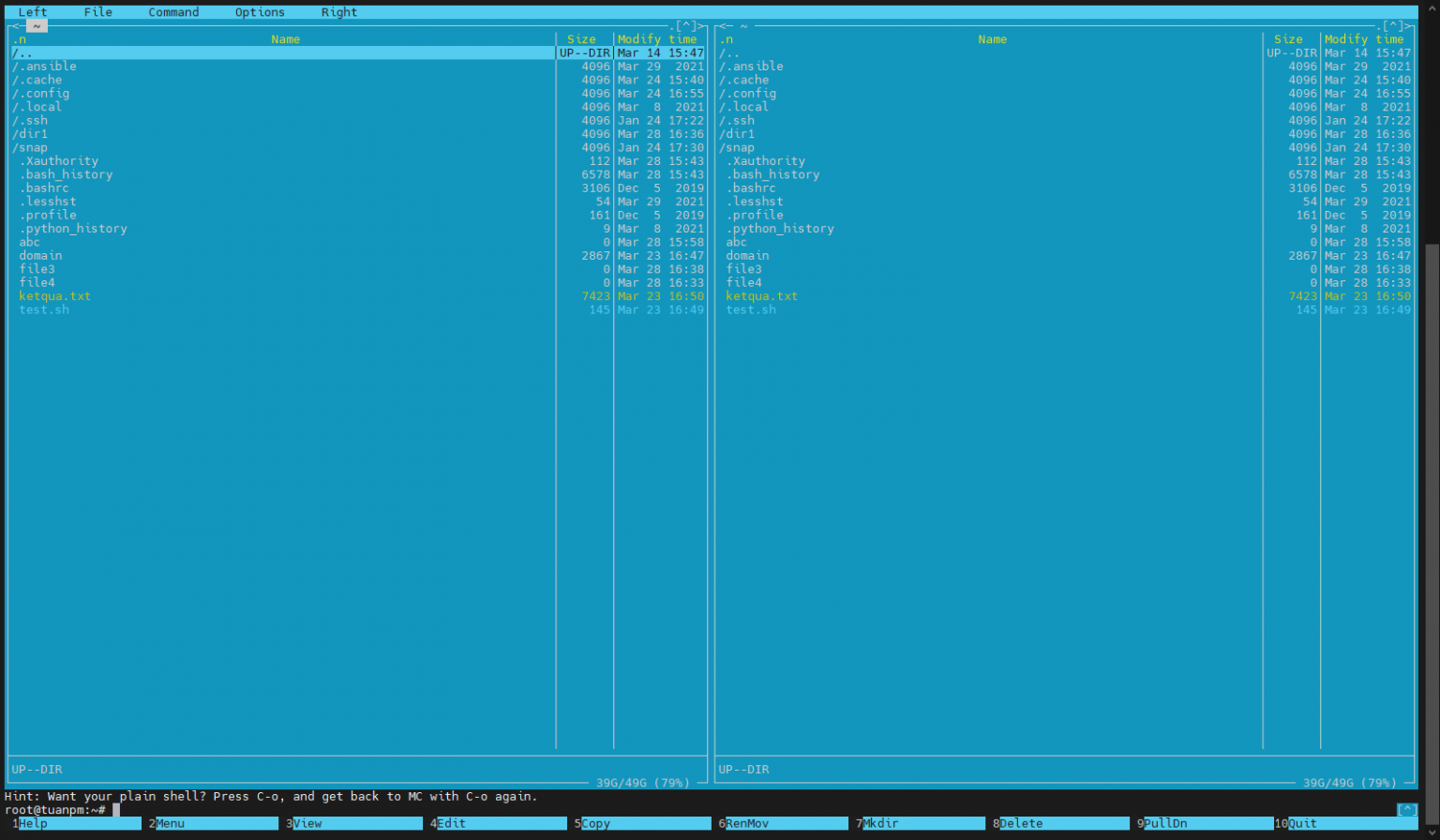The height and width of the screenshot is (840, 1440).
Task: Click the right panel's forward history arrow
Action: [1410, 26]
